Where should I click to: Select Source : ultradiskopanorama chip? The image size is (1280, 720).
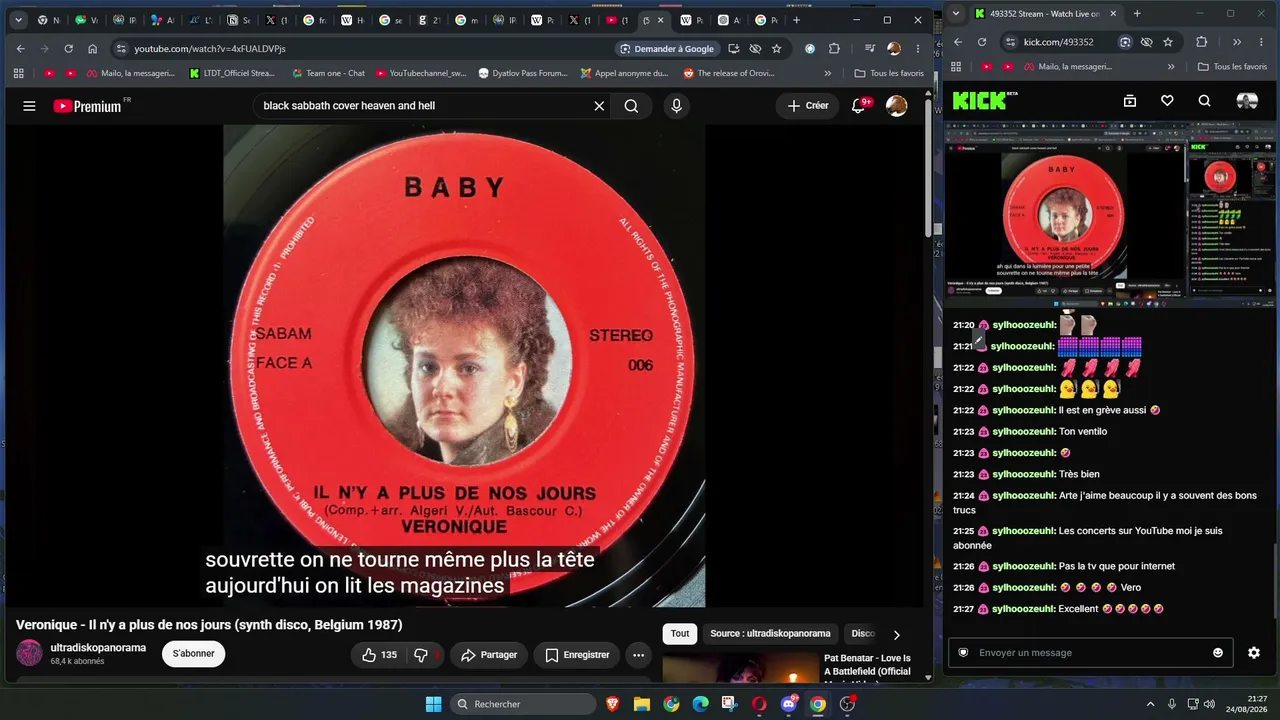770,634
